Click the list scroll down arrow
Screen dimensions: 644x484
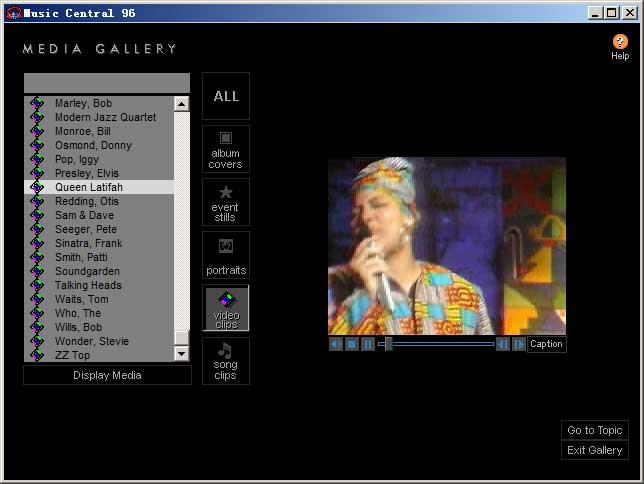pos(182,354)
